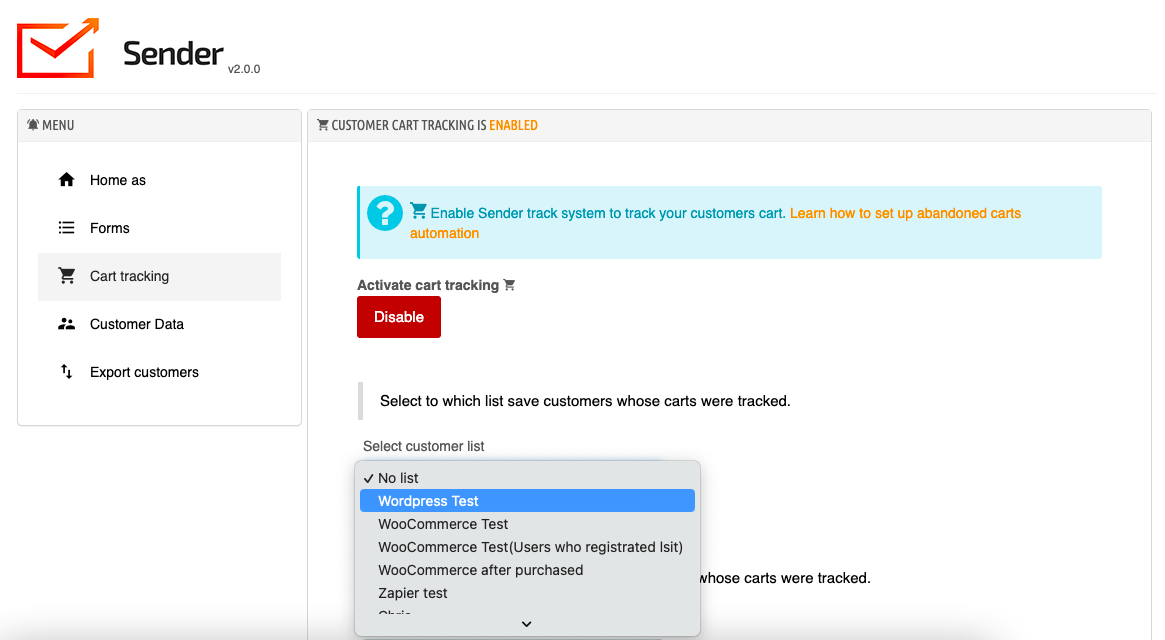The image size is (1165, 640).
Task: Click the home icon in menu
Action: tap(67, 180)
